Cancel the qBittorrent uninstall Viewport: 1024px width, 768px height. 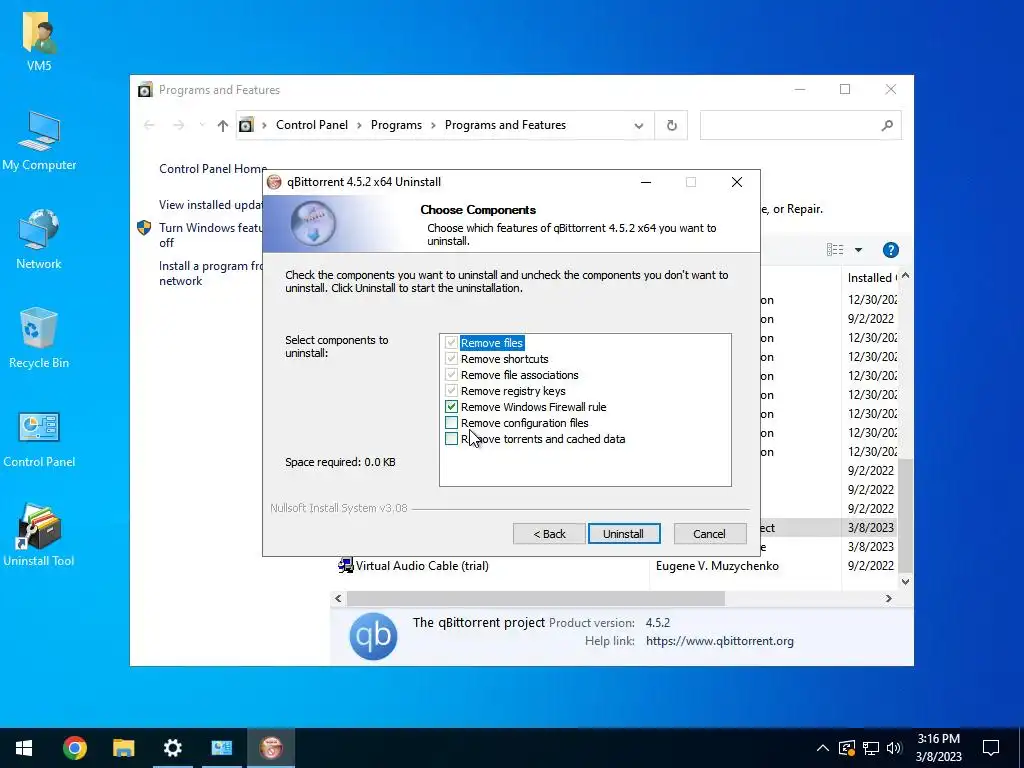coord(710,534)
